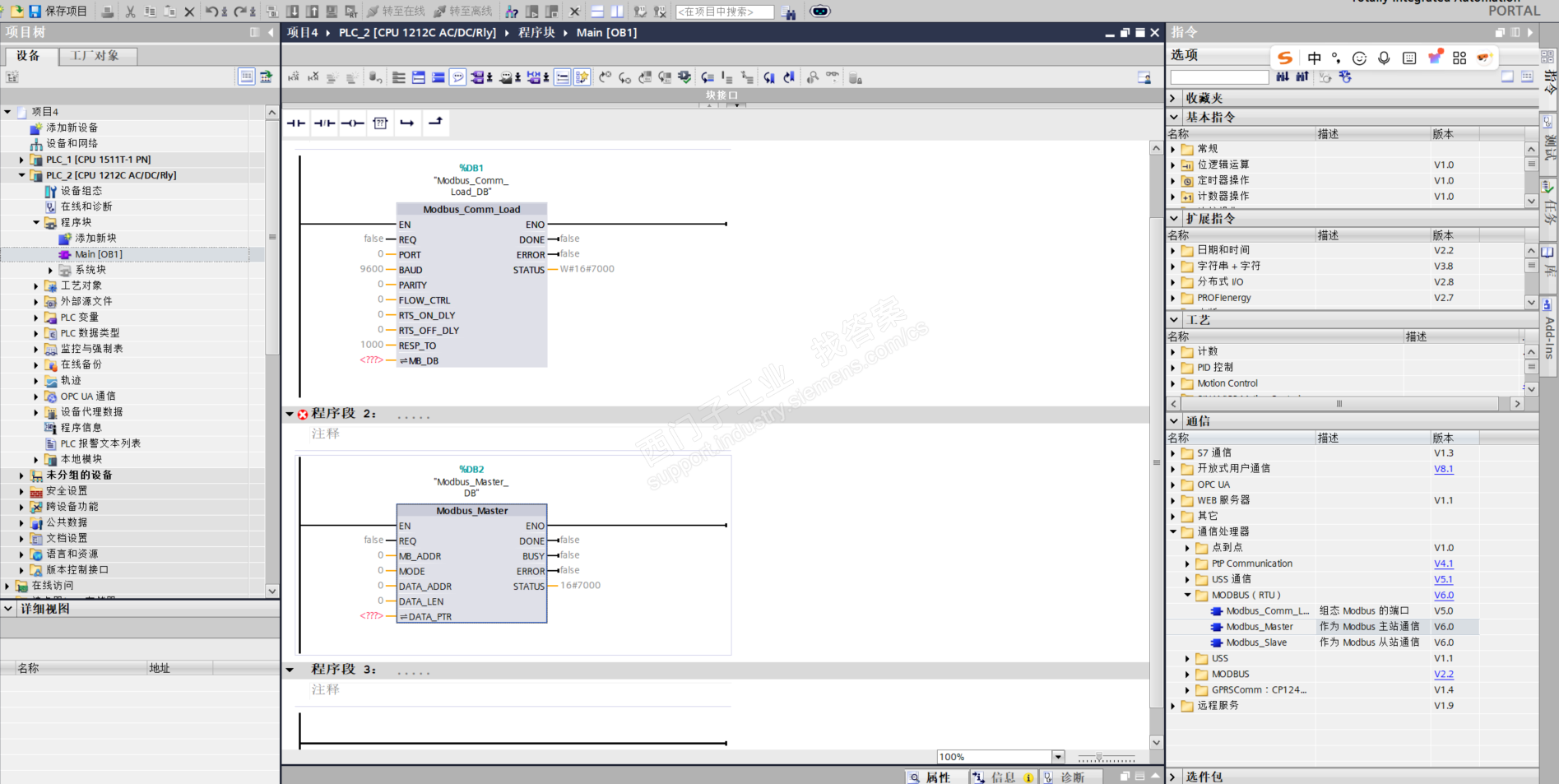Insert an empty box instruction
The height and width of the screenshot is (784, 1559).
[380, 123]
